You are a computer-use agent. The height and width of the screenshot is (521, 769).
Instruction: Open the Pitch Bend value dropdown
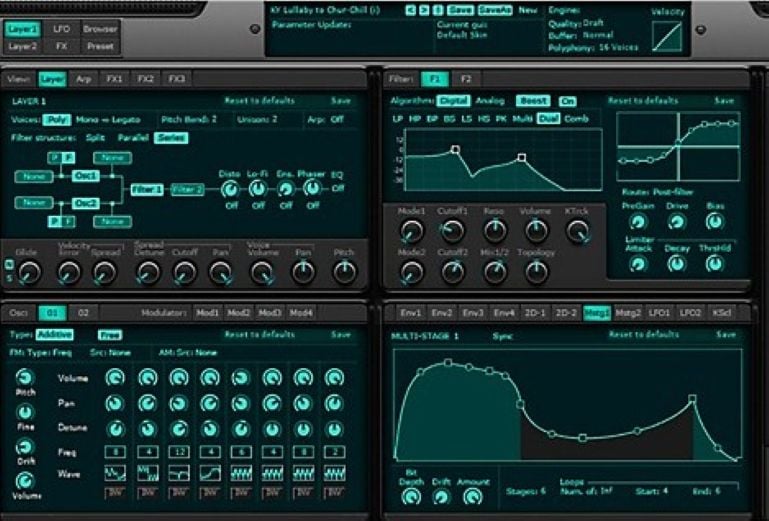[x=189, y=119]
